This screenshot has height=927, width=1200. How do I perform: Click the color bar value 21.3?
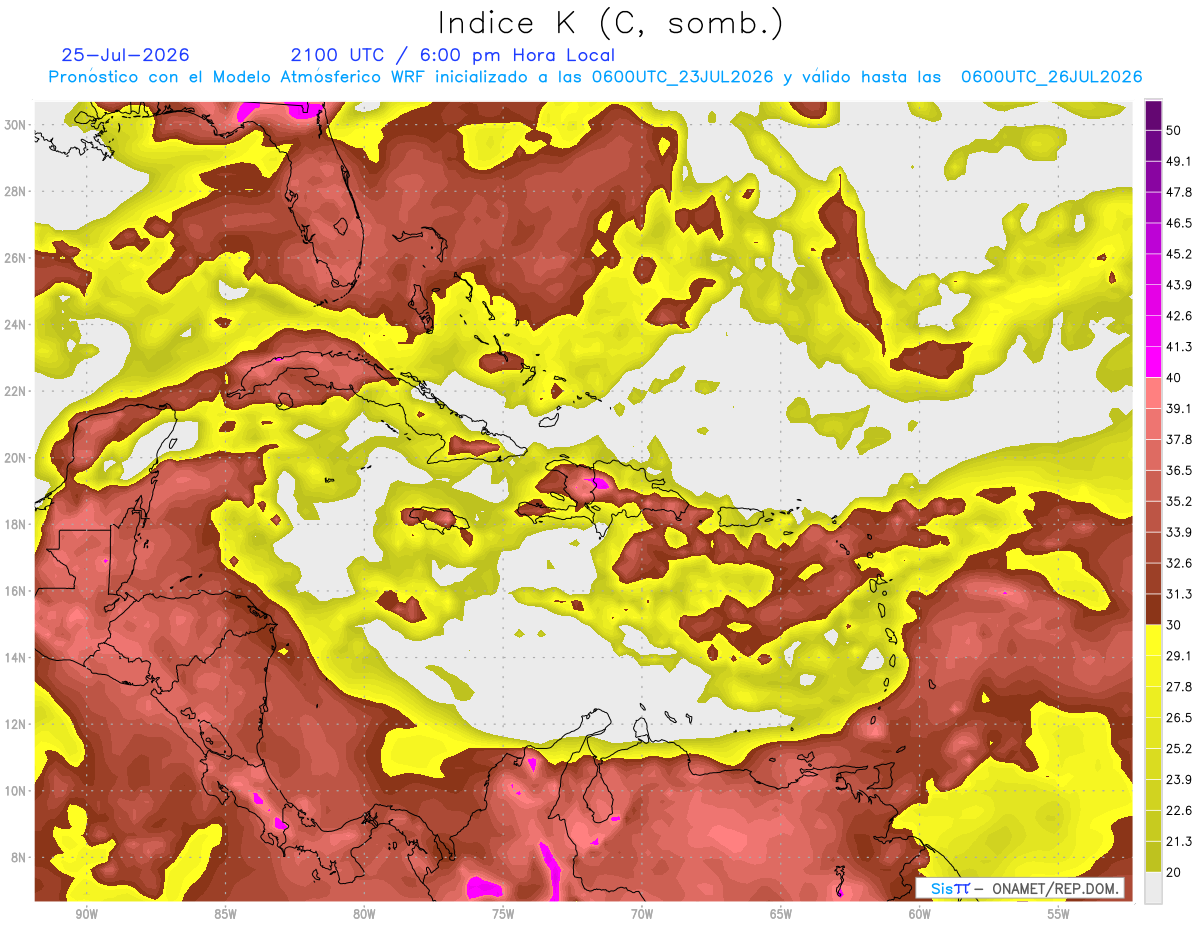pos(1178,841)
